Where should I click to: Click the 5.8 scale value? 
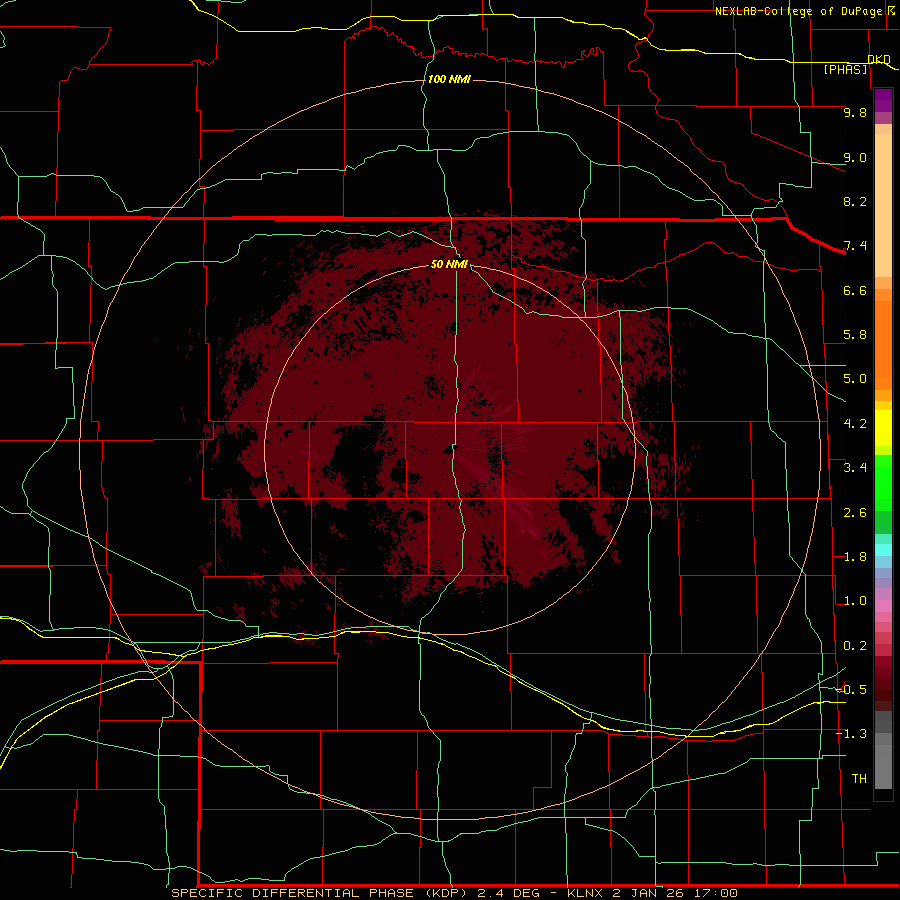[x=855, y=335]
